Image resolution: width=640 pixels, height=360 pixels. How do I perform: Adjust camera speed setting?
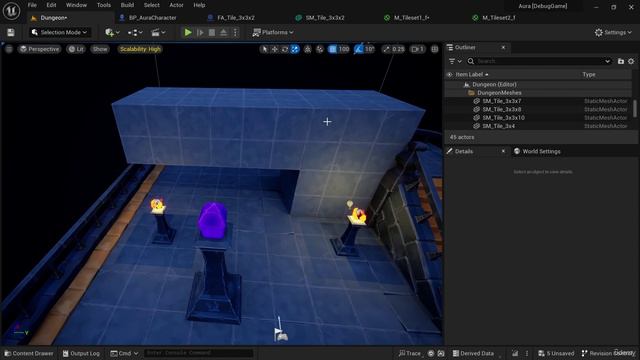[x=417, y=49]
